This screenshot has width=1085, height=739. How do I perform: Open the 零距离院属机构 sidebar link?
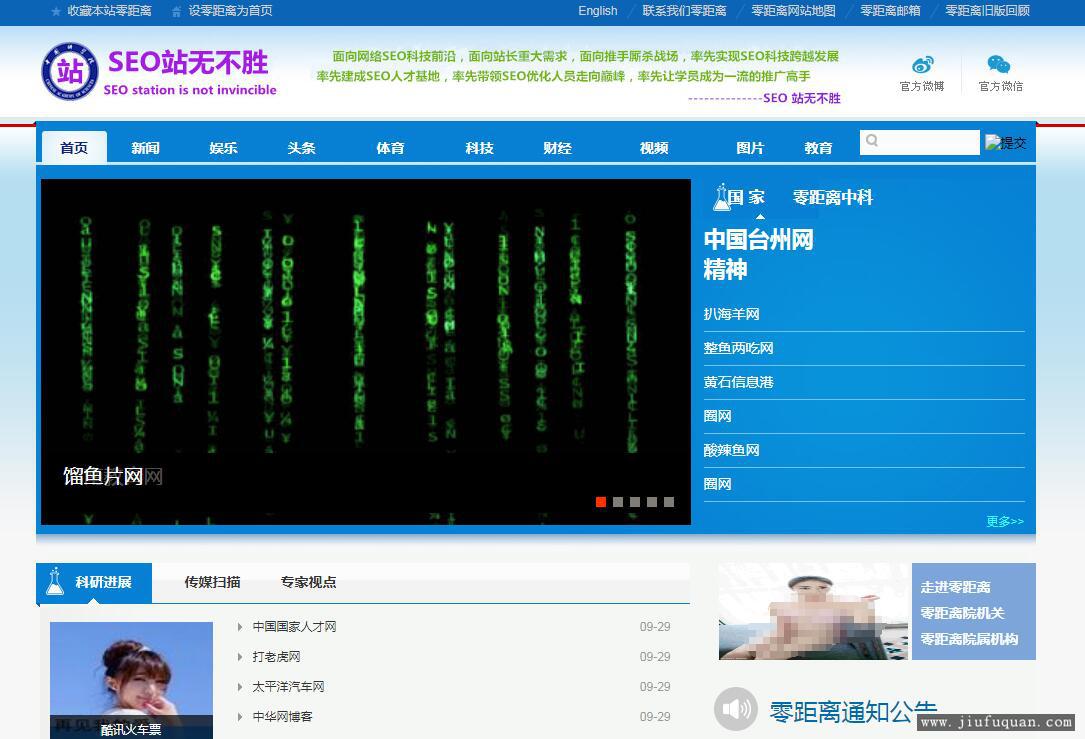[969, 639]
